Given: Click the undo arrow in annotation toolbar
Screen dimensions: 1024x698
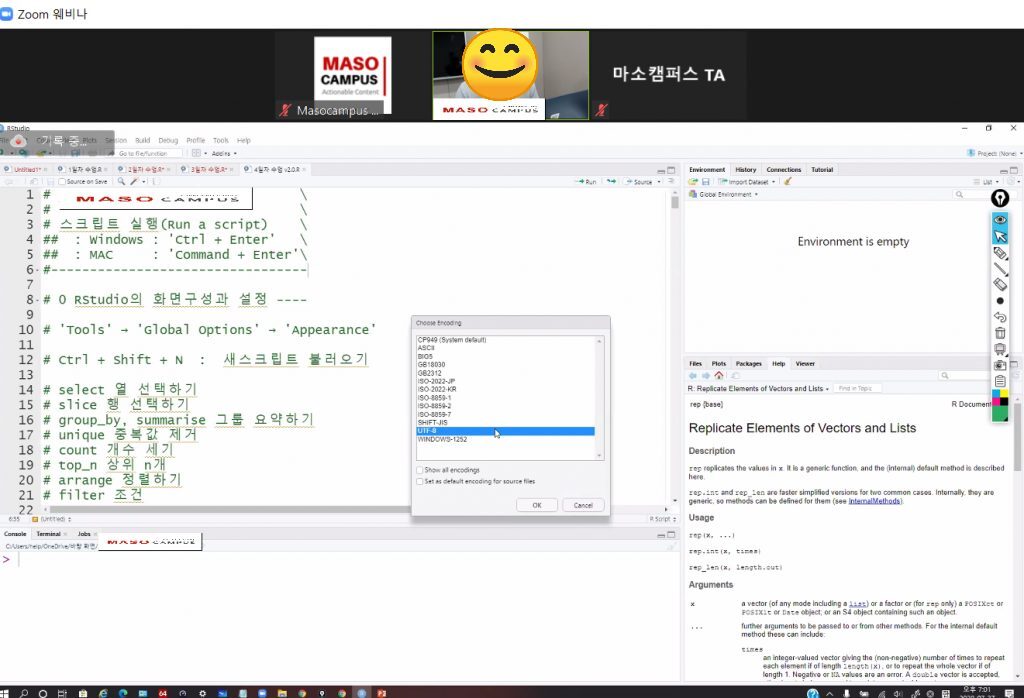Looking at the screenshot, I should click(x=1000, y=317).
